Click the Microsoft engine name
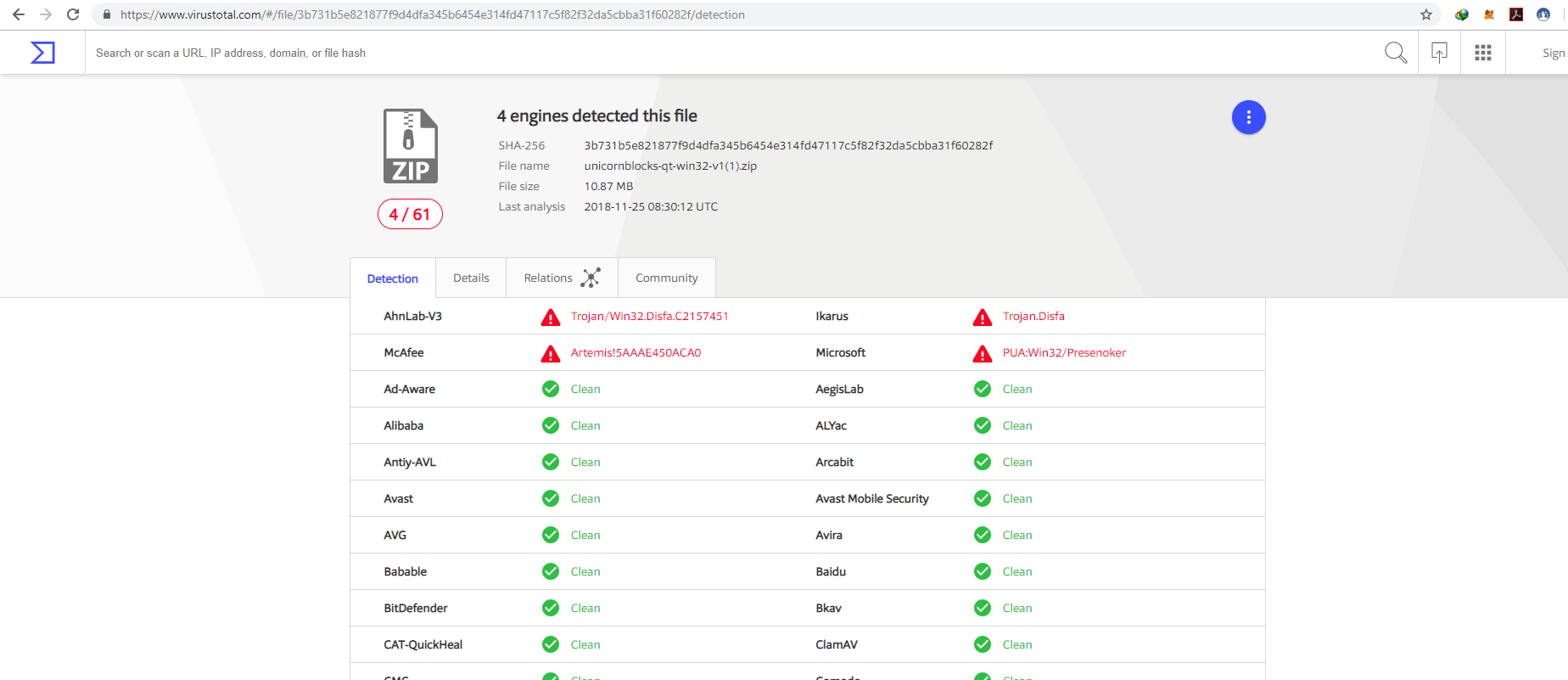1568x680 pixels. pyautogui.click(x=841, y=352)
